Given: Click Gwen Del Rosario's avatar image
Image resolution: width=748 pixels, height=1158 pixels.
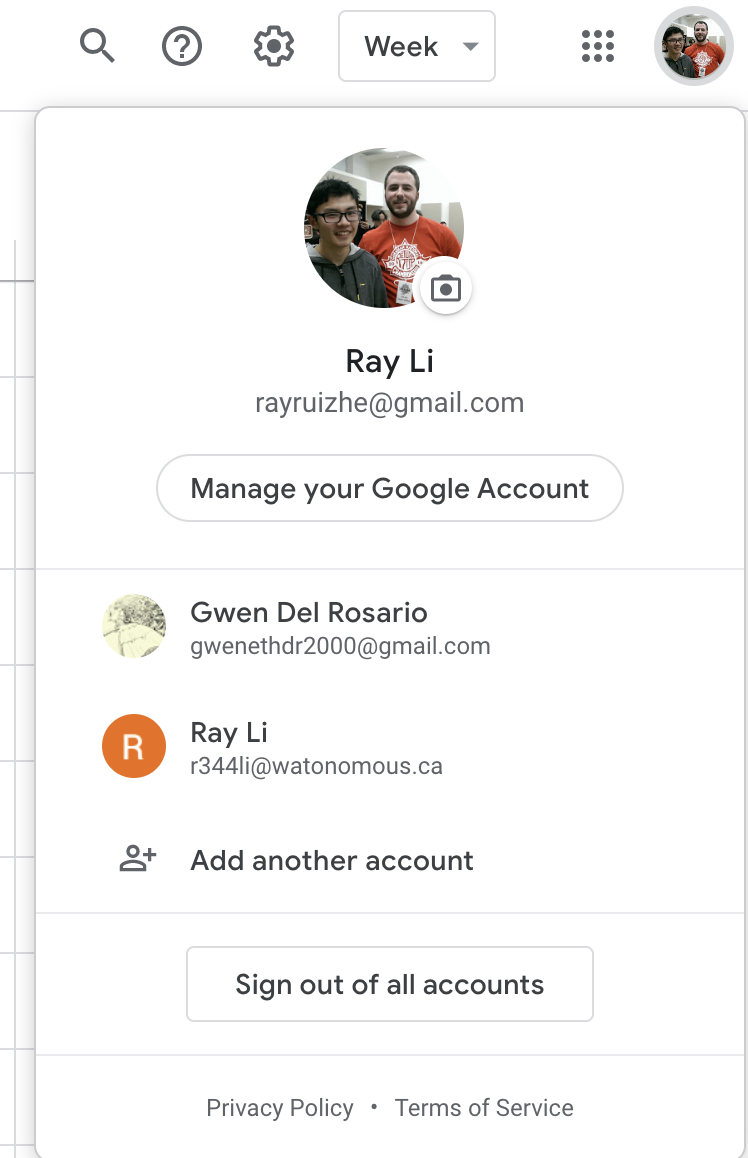Looking at the screenshot, I should (134, 626).
